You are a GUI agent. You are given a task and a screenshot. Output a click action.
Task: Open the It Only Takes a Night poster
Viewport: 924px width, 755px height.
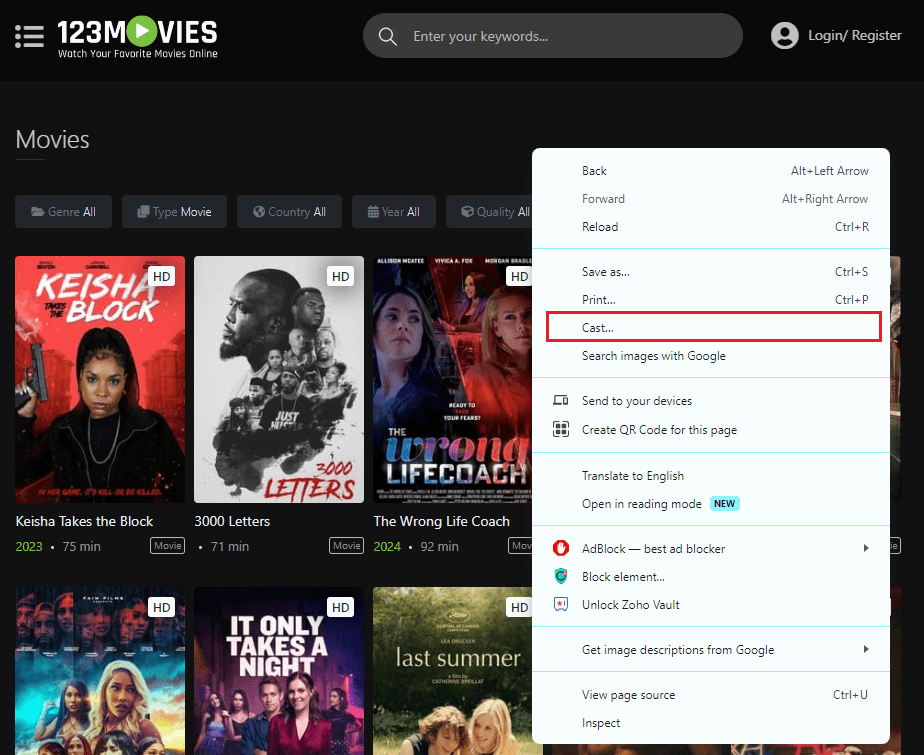pos(279,671)
